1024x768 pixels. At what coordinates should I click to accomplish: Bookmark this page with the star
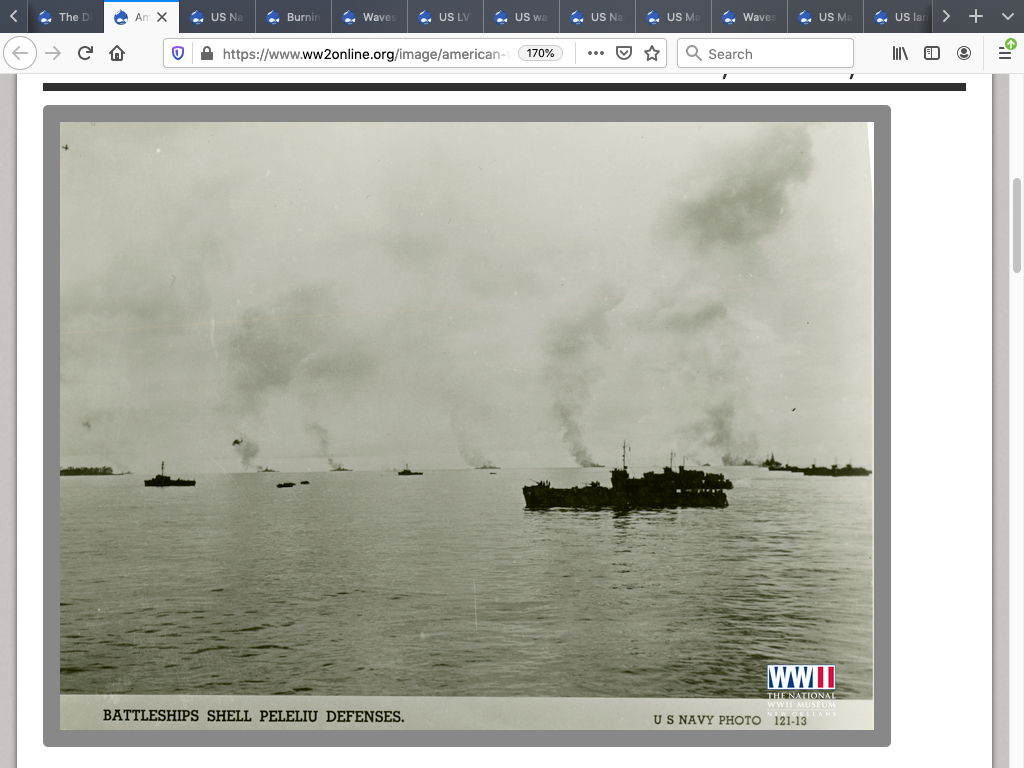pos(652,54)
